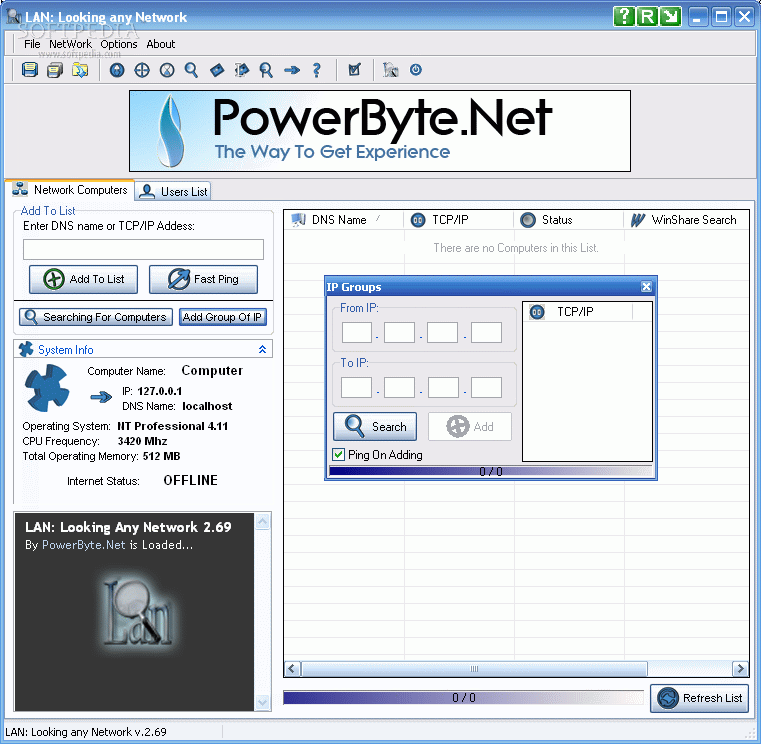Click the blue power button toolbar icon
Viewport: 761px width, 744px height.
415,69
